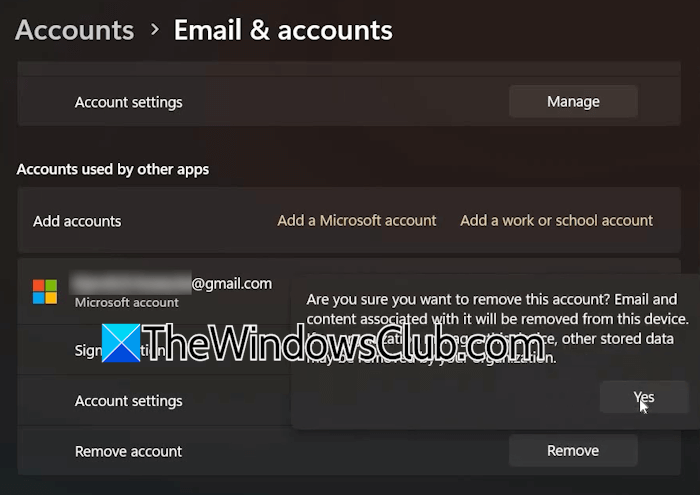Open the Add a Microsoft account link
This screenshot has height=495, width=700.
pos(357,220)
